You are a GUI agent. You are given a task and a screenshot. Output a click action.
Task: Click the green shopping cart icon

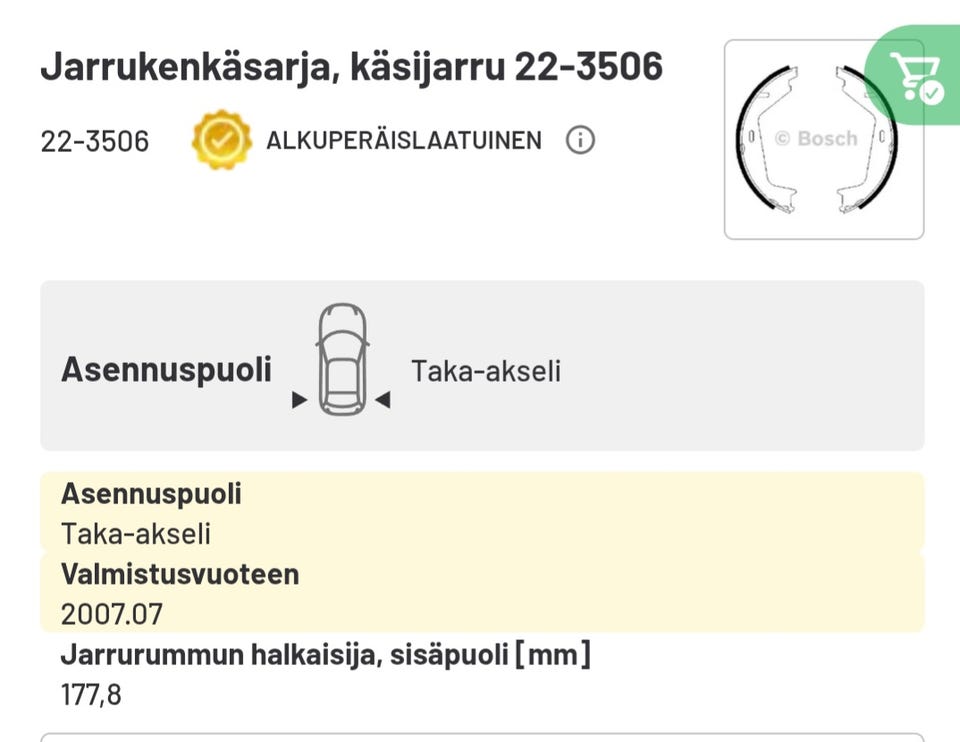916,72
